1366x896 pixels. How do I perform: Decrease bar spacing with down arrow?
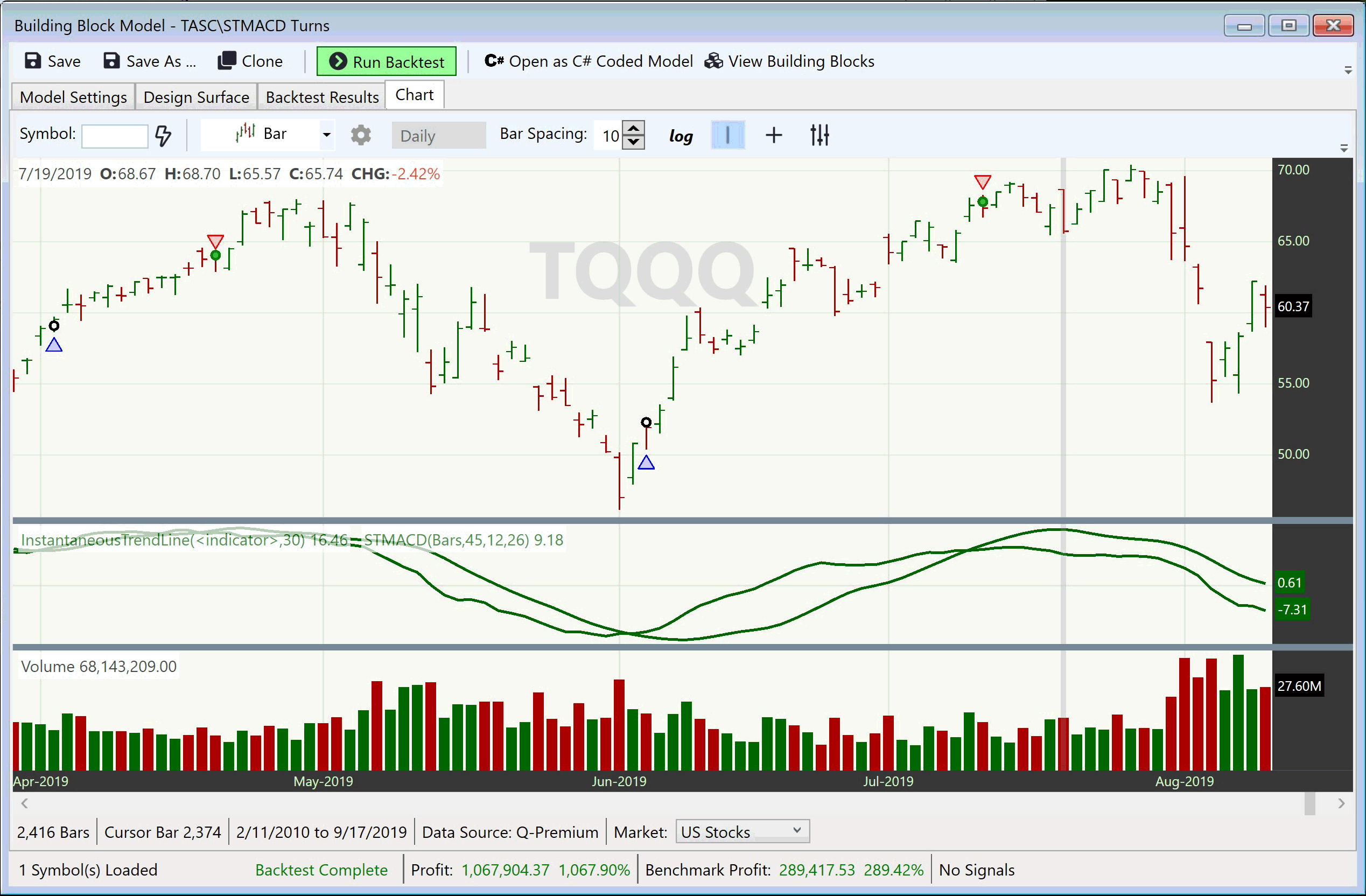[634, 142]
